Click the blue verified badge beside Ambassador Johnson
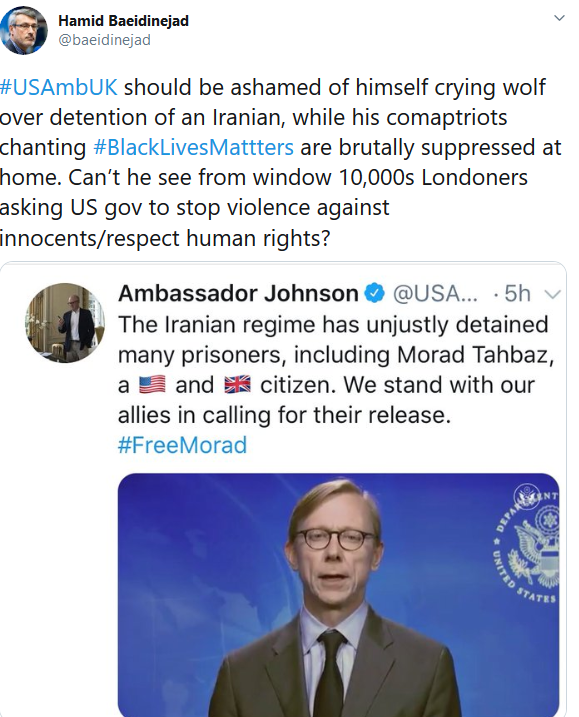The height and width of the screenshot is (717, 579). [x=375, y=293]
